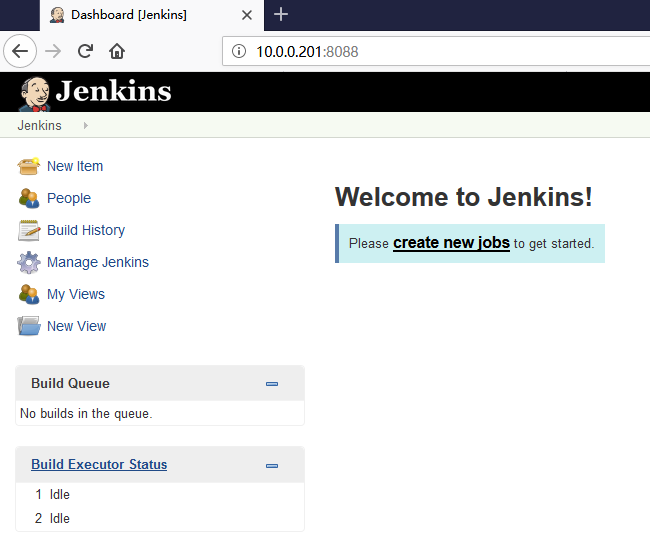Open the Manage Jenkins link
Viewport: 650px width, 537px height.
[98, 262]
